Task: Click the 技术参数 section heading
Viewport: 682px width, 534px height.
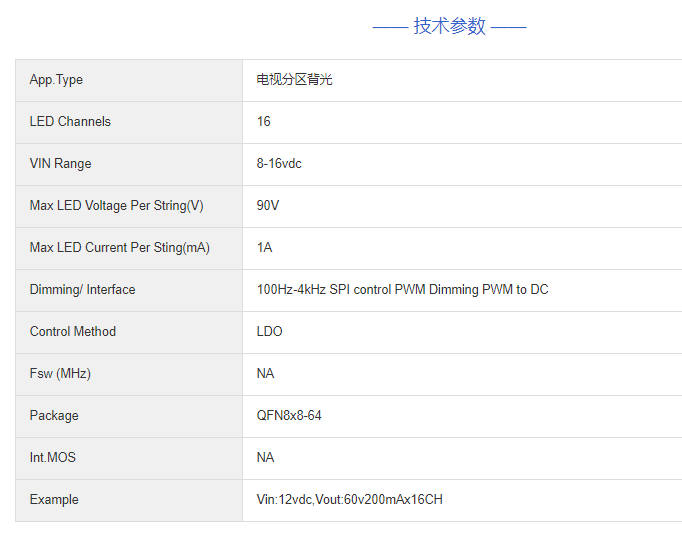Action: (x=449, y=27)
